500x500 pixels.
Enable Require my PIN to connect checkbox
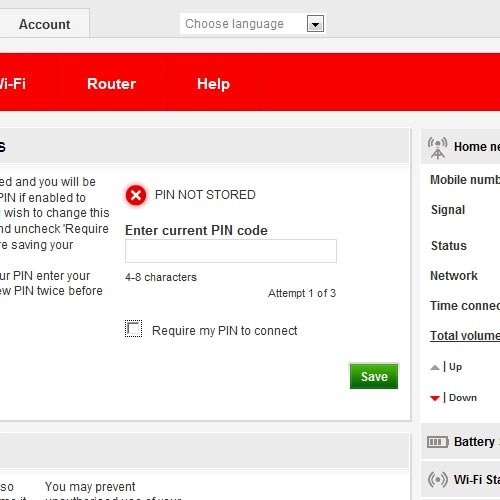coord(133,329)
